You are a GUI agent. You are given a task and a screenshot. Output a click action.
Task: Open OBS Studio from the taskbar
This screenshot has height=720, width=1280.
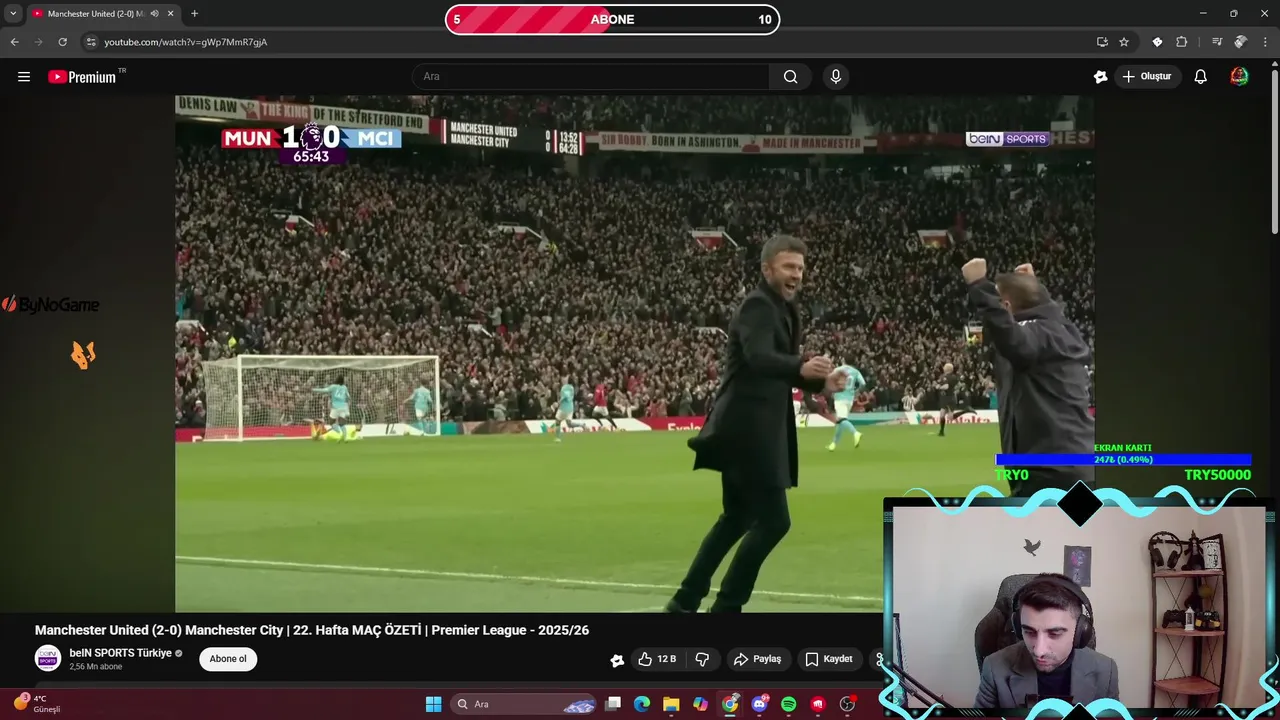click(847, 704)
